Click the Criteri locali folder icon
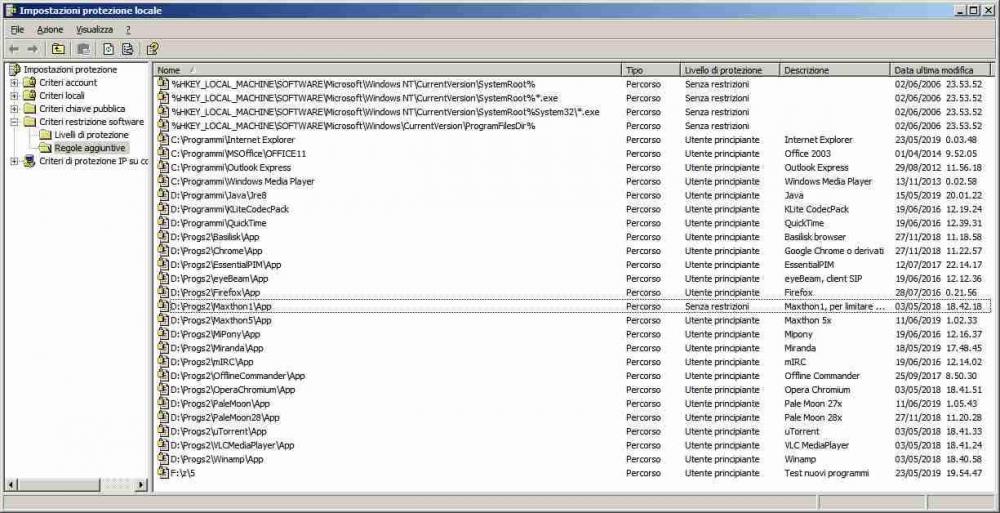The image size is (1000, 513). coord(29,96)
